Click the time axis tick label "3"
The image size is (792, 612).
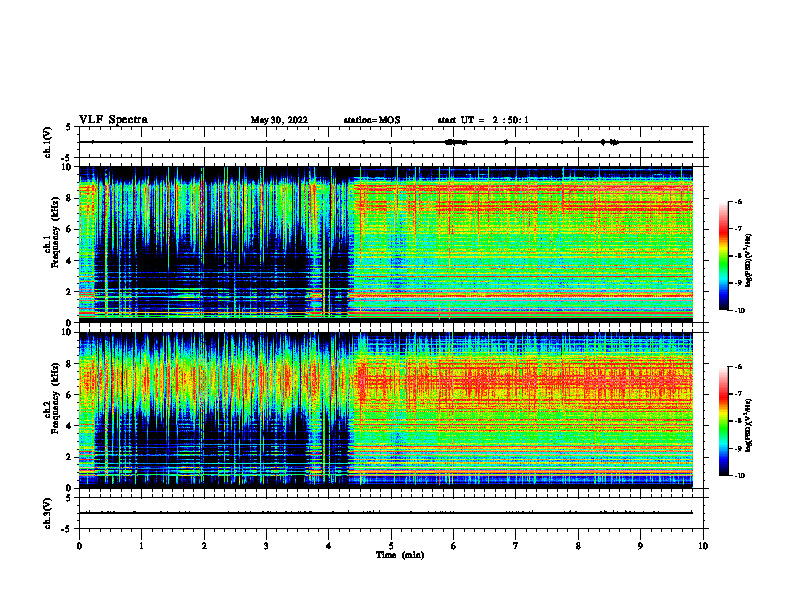tap(266, 546)
